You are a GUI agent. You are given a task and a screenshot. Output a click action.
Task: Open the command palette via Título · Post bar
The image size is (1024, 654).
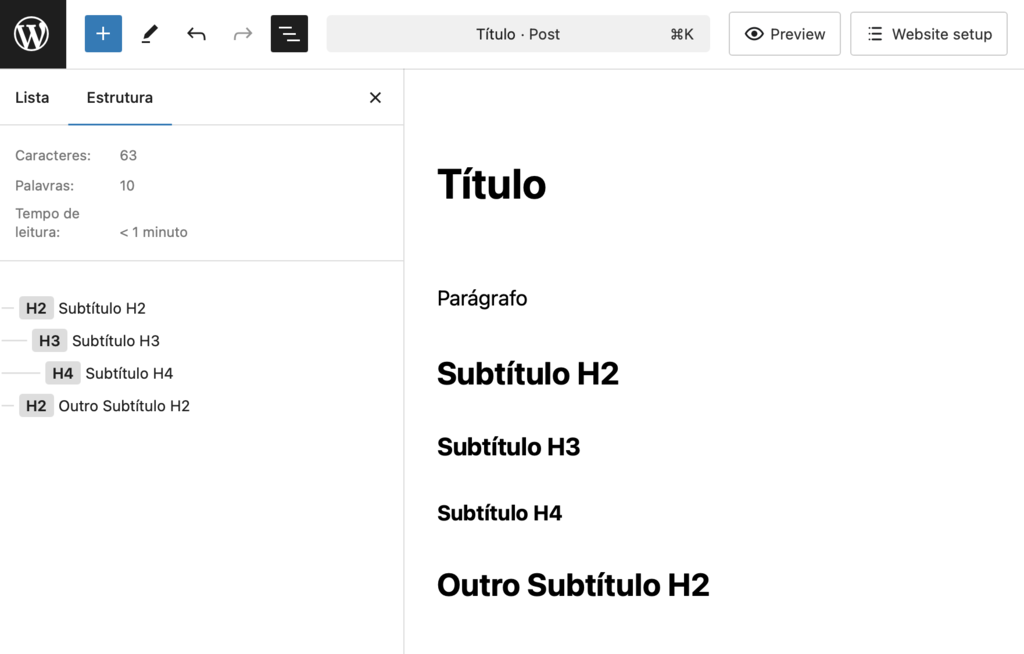click(x=518, y=33)
